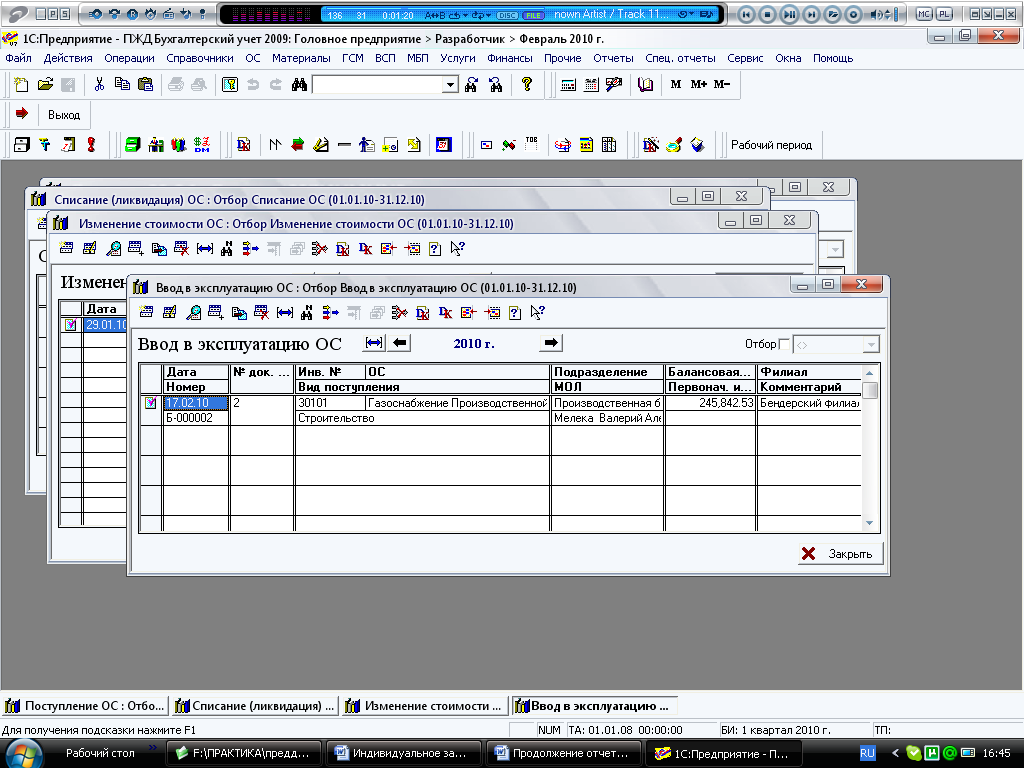Image resolution: width=1024 pixels, height=768 pixels.
Task: Select cell Б-000002 document number
Action: tap(196, 418)
